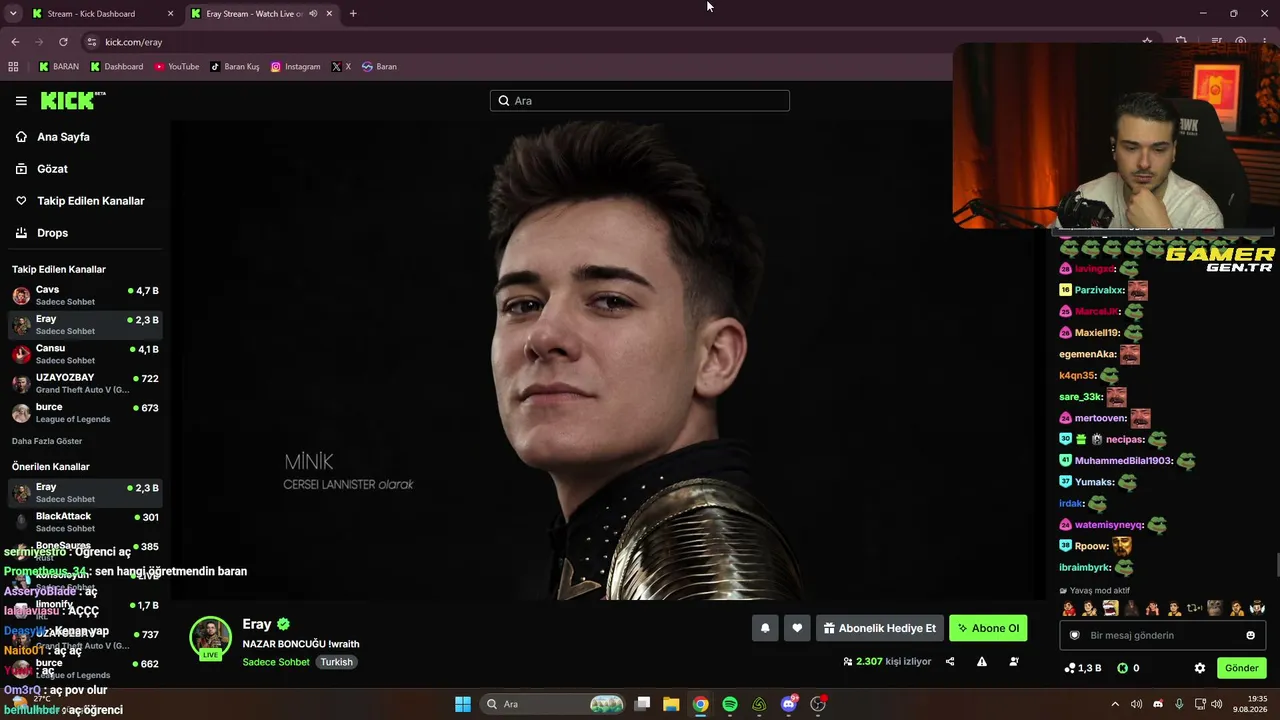The width and height of the screenshot is (1280, 720).
Task: Open Spotify from the taskbar
Action: (x=730, y=704)
